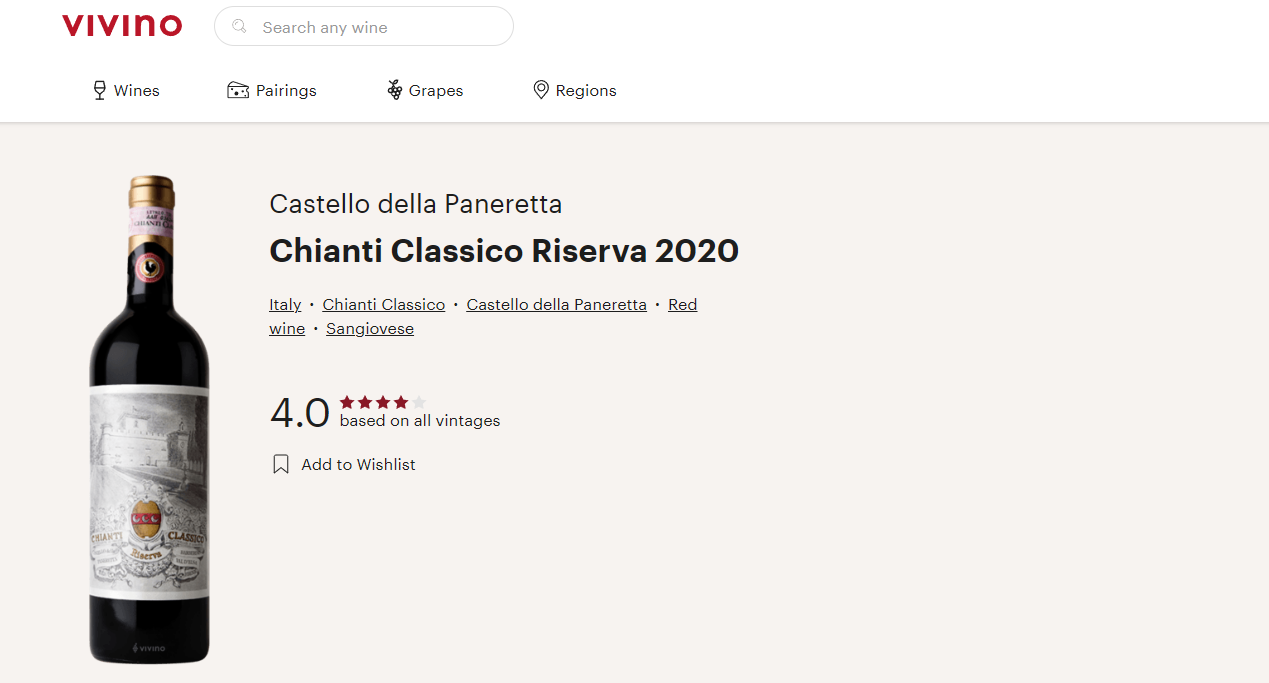The image size is (1269, 683).
Task: Open the Grapes menu label
Action: (436, 90)
